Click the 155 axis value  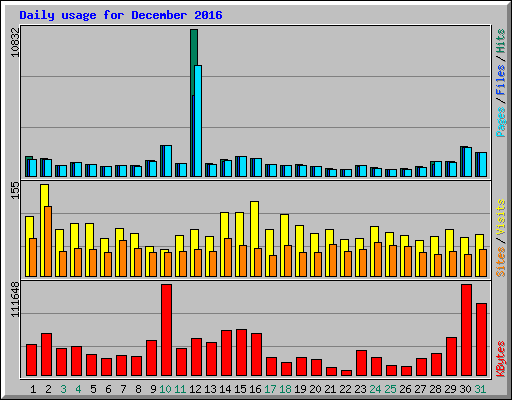pos(15,191)
